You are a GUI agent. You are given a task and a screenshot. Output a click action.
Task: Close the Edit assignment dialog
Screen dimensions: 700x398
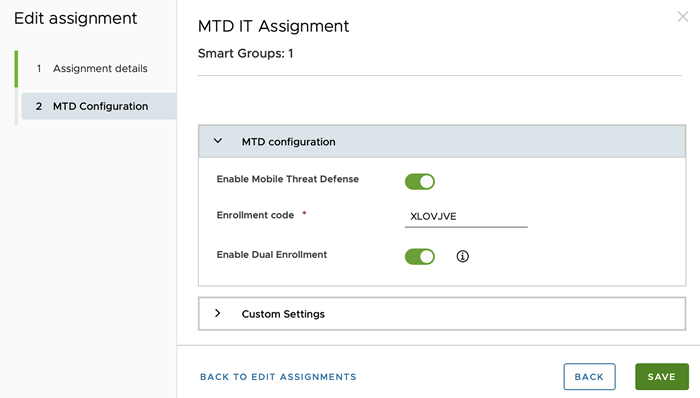click(x=683, y=17)
